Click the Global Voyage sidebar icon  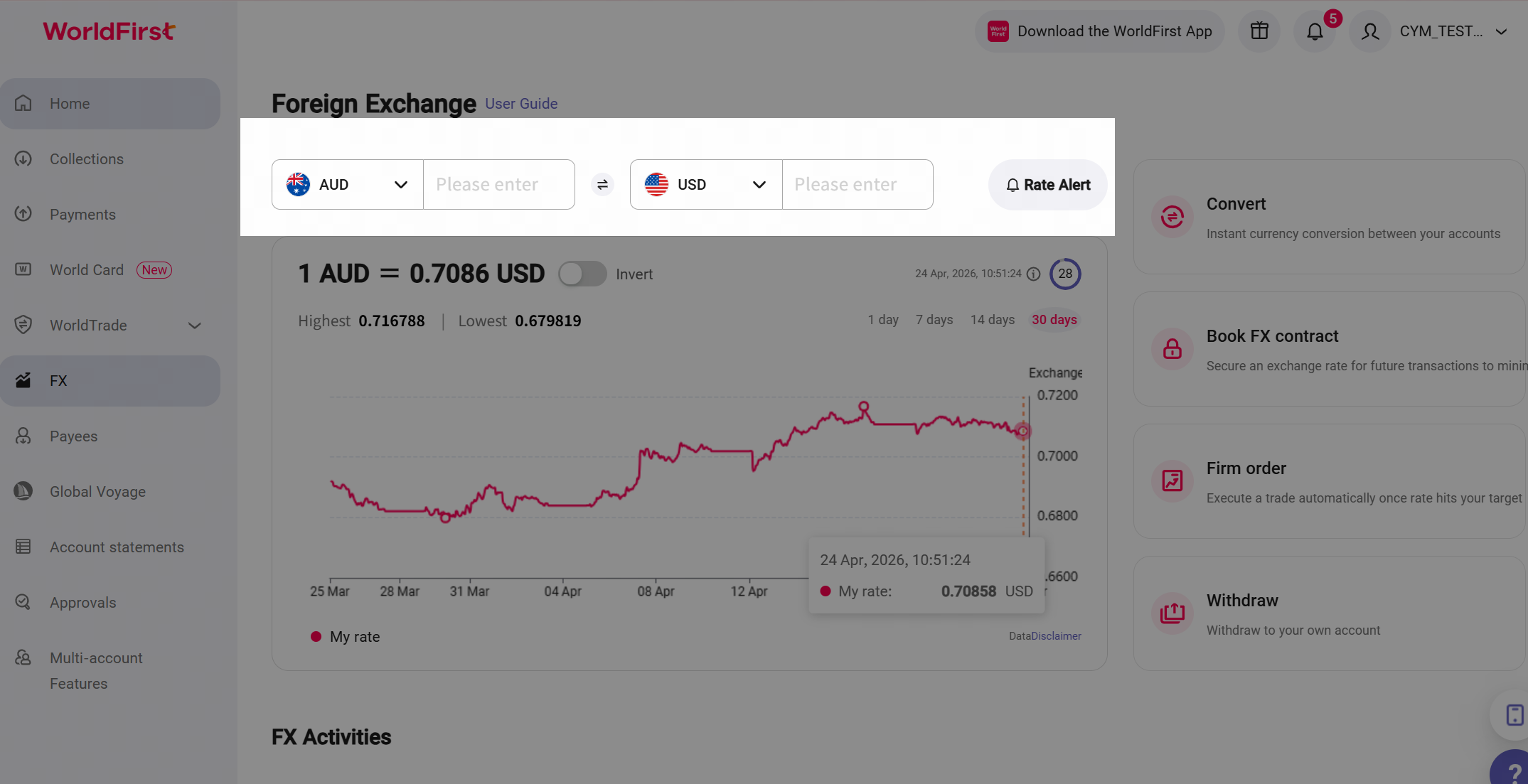23,491
